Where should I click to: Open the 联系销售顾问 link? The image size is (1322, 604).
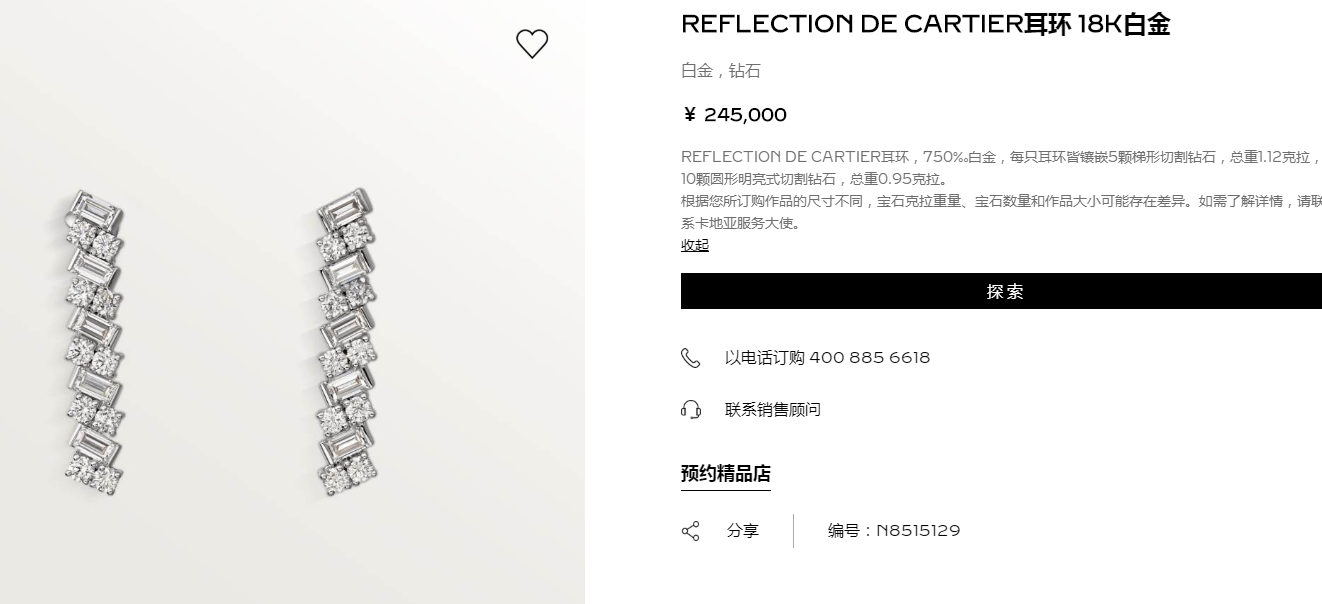click(772, 410)
